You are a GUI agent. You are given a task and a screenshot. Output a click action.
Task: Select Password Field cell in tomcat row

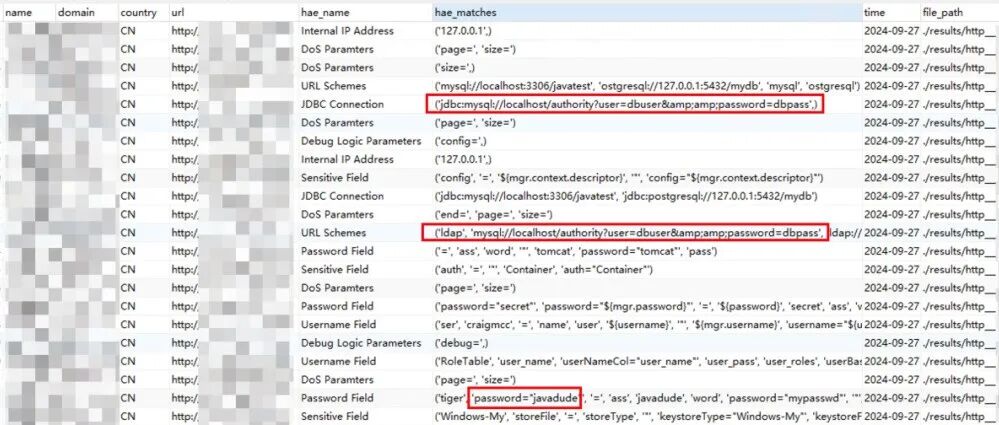[x=364, y=251]
